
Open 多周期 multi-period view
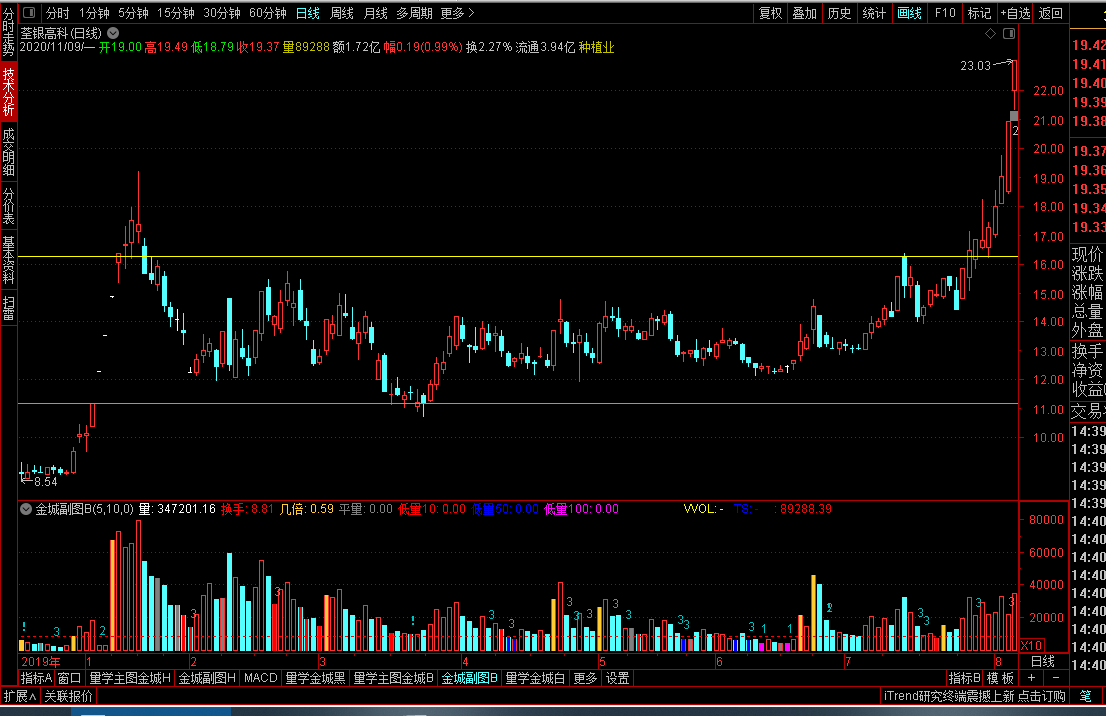(x=414, y=13)
